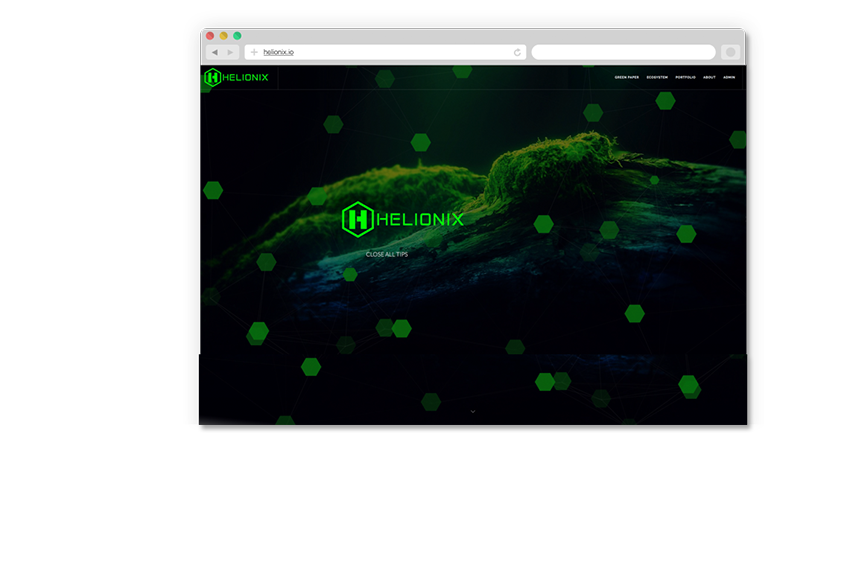
Task: Click the plus icon beside the URL
Action: tap(254, 52)
